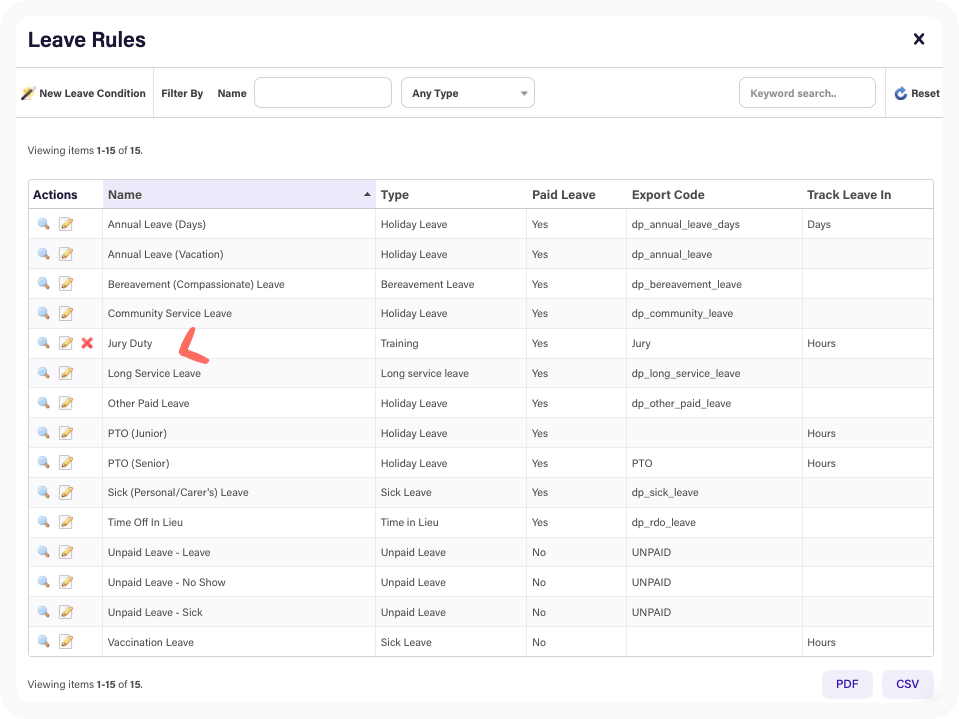View details of Annual Leave (Vacation)
This screenshot has width=959, height=719.
43,254
